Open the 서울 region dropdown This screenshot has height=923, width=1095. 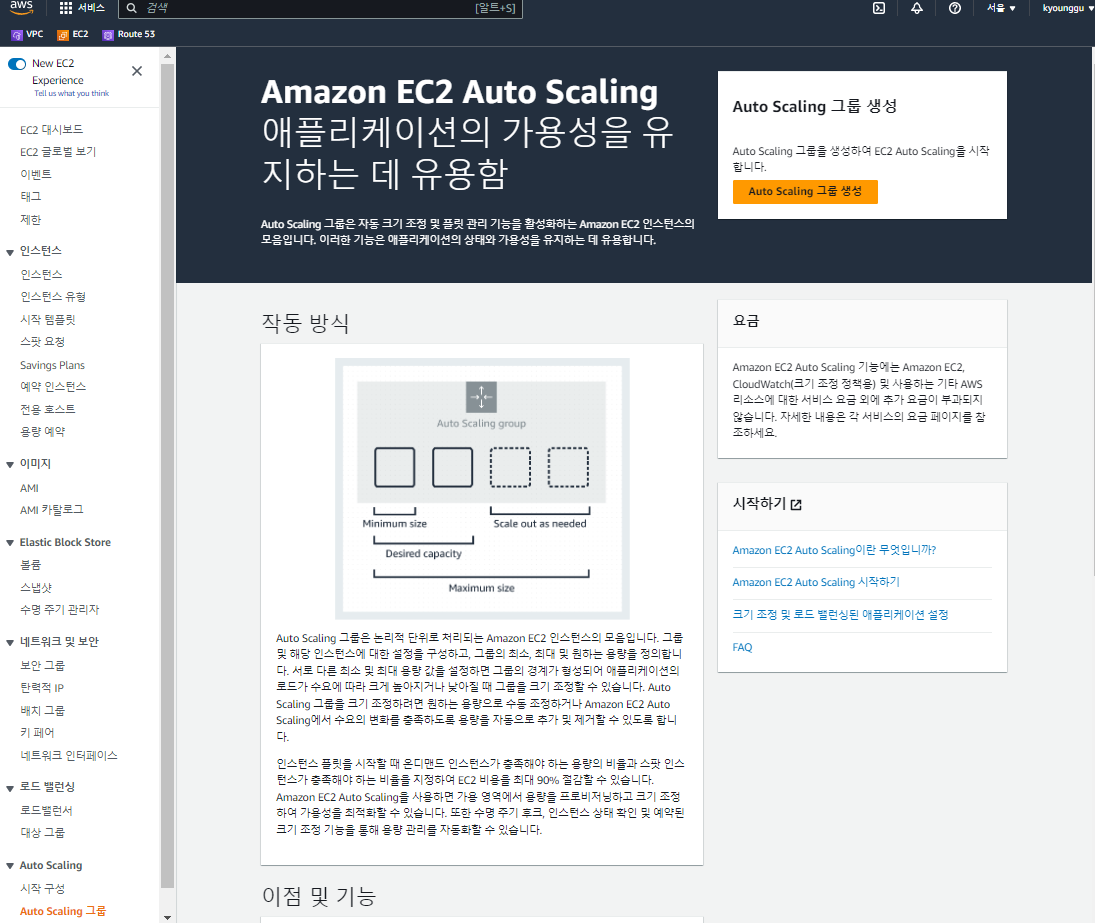(x=1001, y=8)
